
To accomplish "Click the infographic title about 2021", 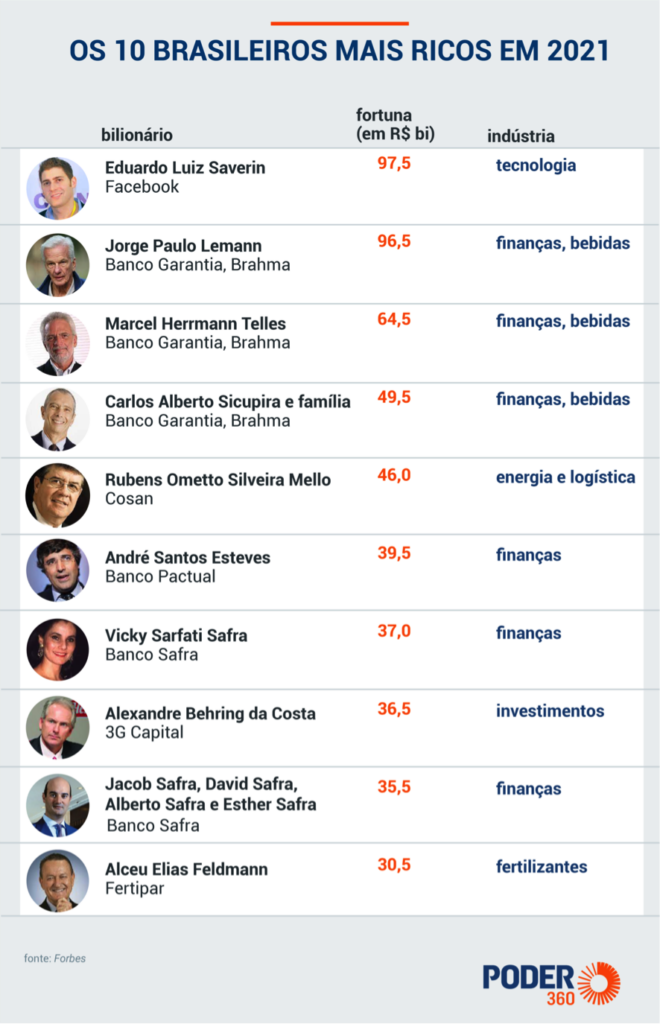I will click(x=339, y=52).
